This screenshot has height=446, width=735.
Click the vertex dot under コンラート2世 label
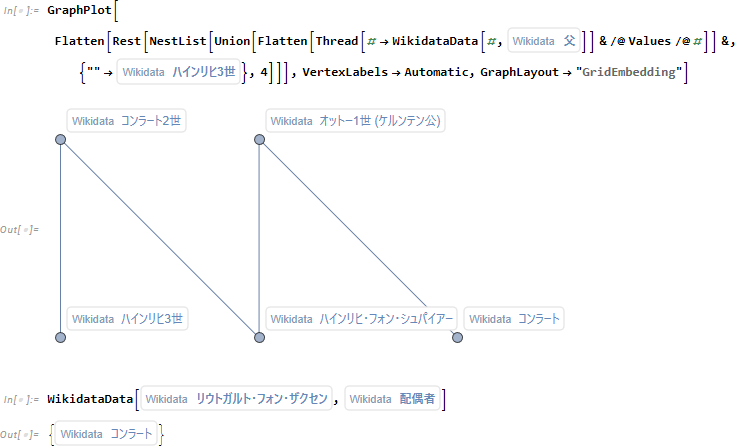60,140
